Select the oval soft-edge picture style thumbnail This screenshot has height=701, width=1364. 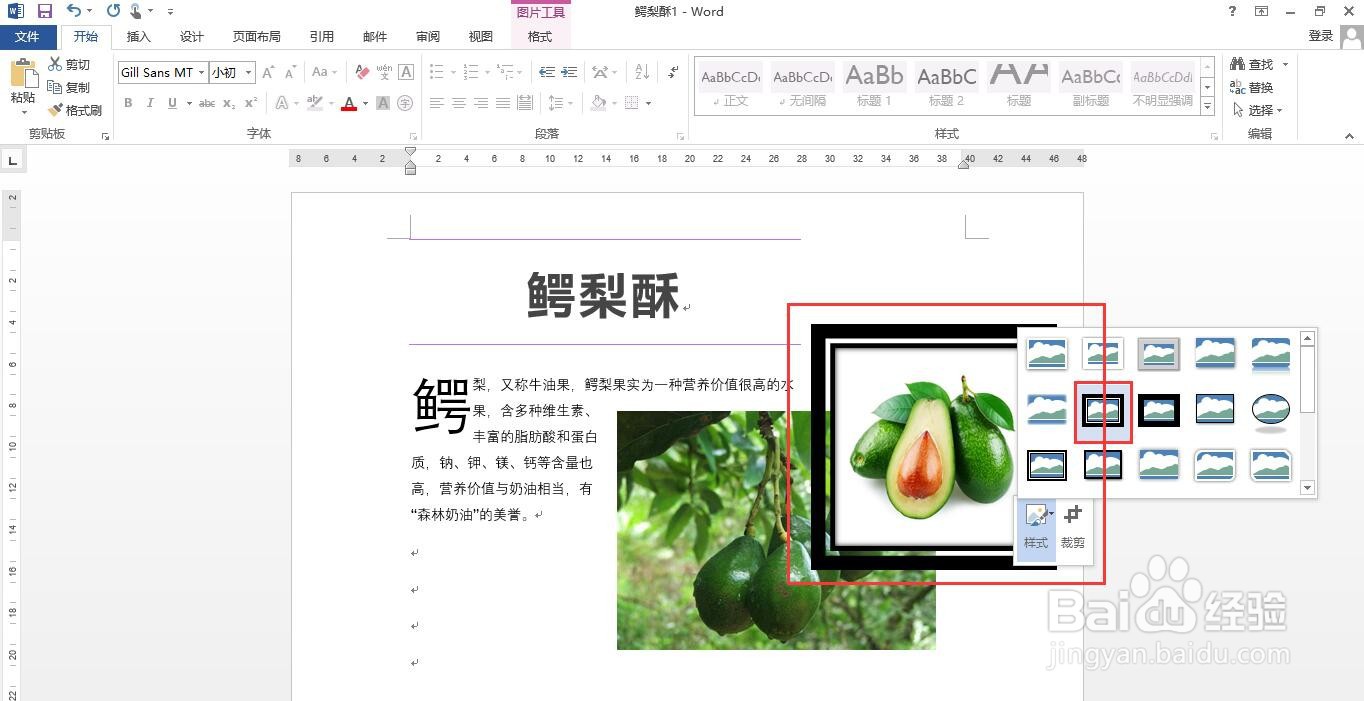[x=1271, y=410]
